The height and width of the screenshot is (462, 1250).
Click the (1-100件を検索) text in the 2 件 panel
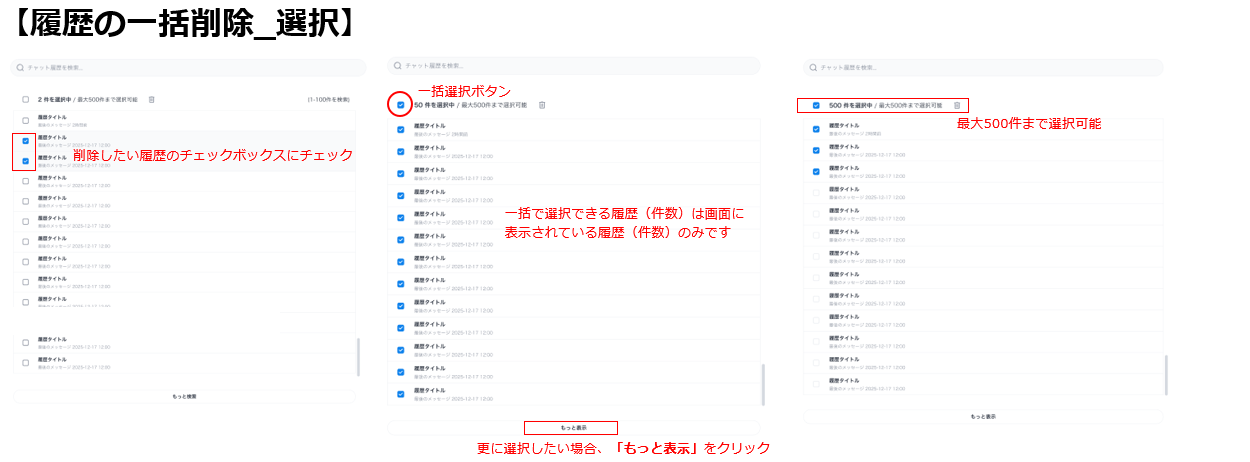pos(328,100)
